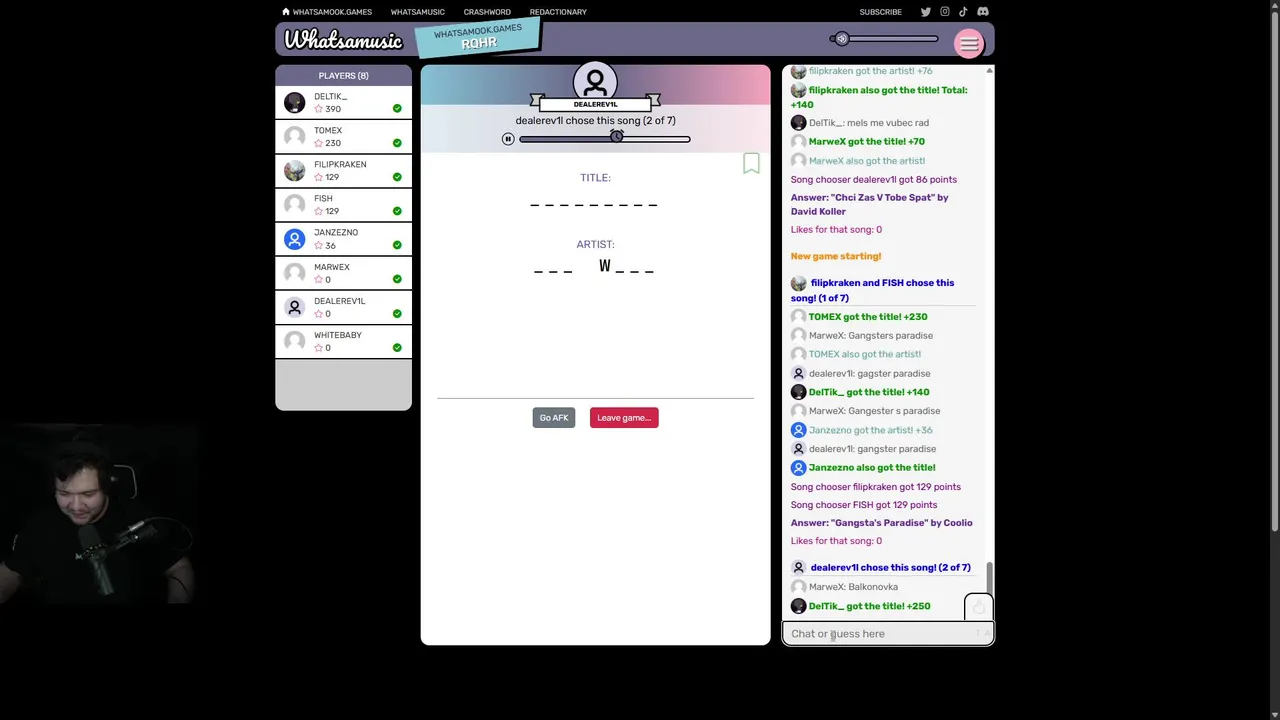The height and width of the screenshot is (720, 1280).
Task: Click chat answer "Gangsta's Paradise" by Coolio
Action: point(881,523)
